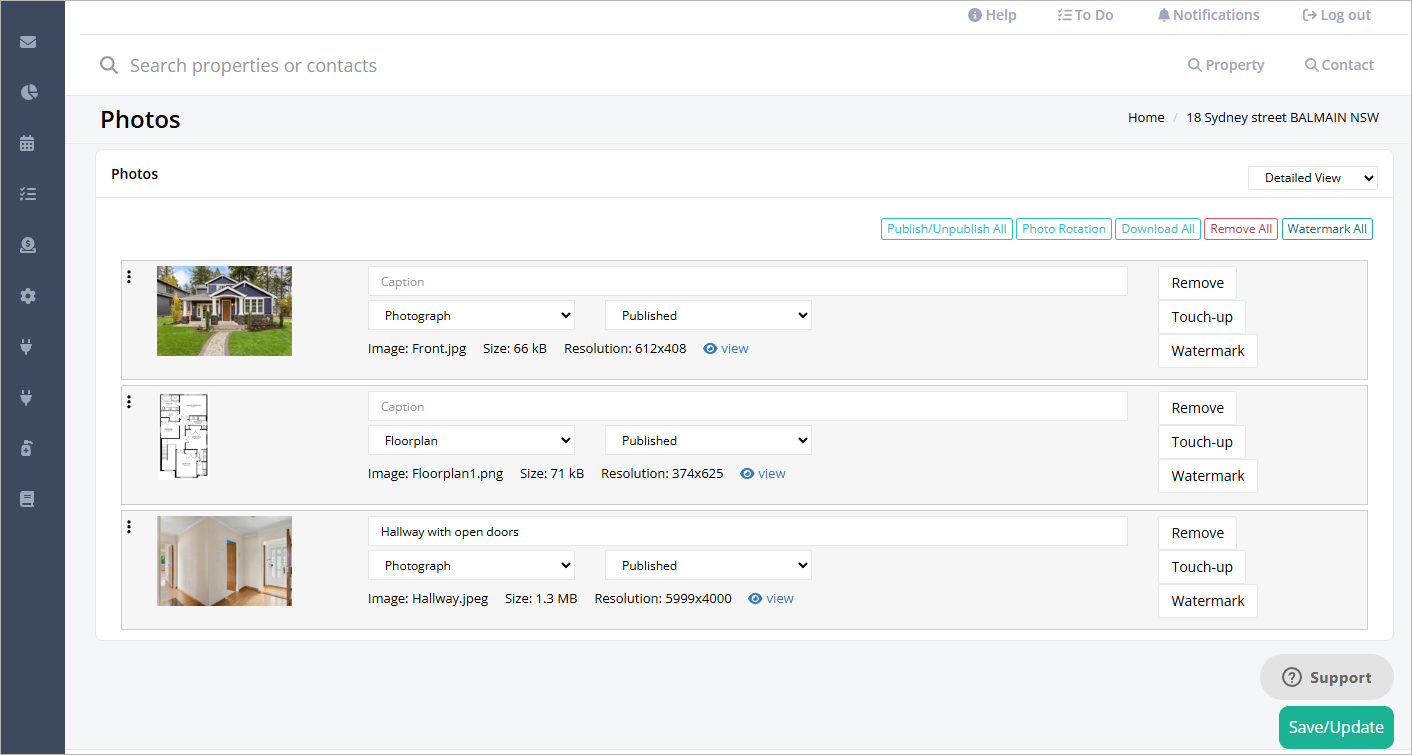Open the To Do menu item

point(1085,15)
